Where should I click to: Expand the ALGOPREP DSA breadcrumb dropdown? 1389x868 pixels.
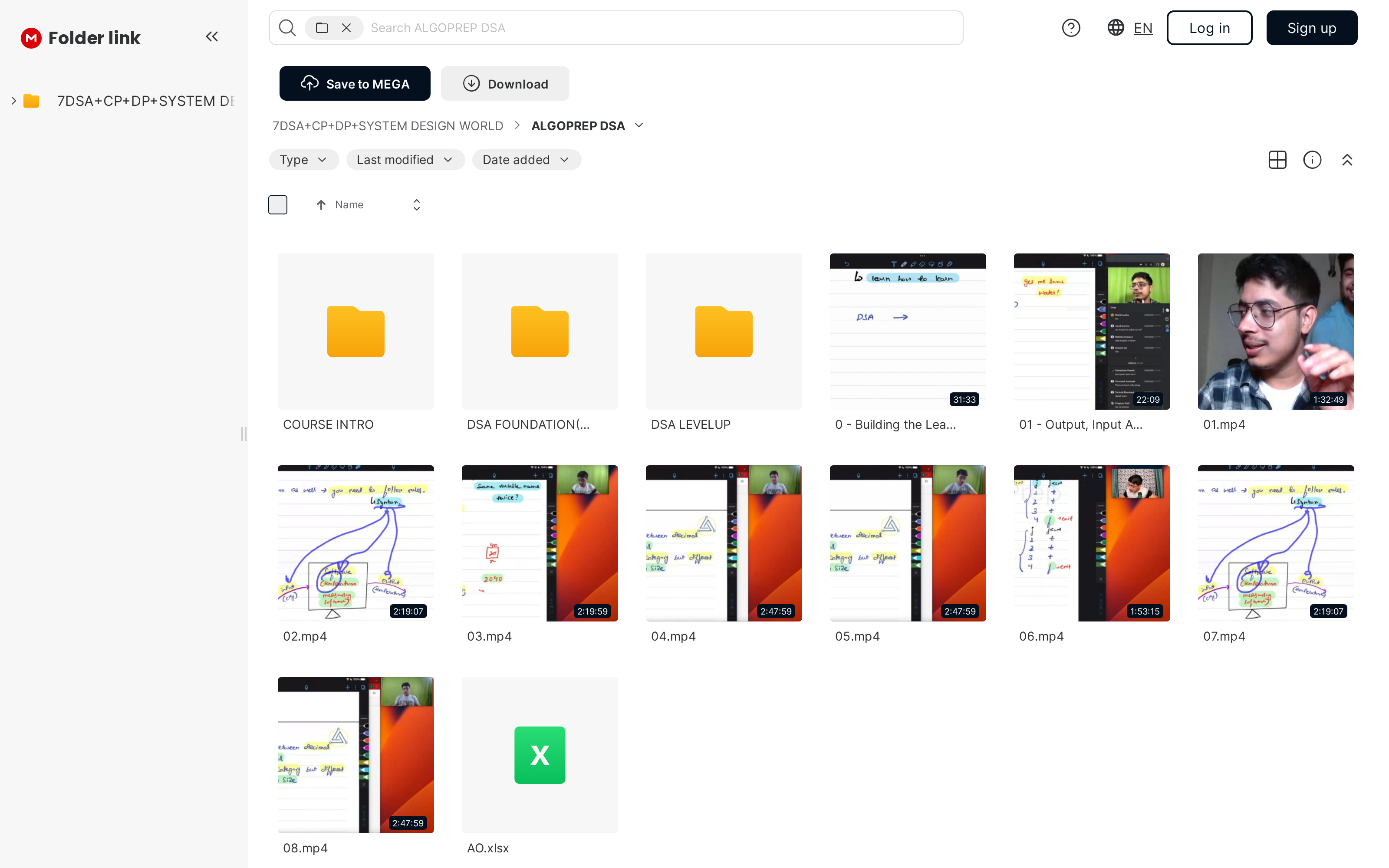[639, 125]
